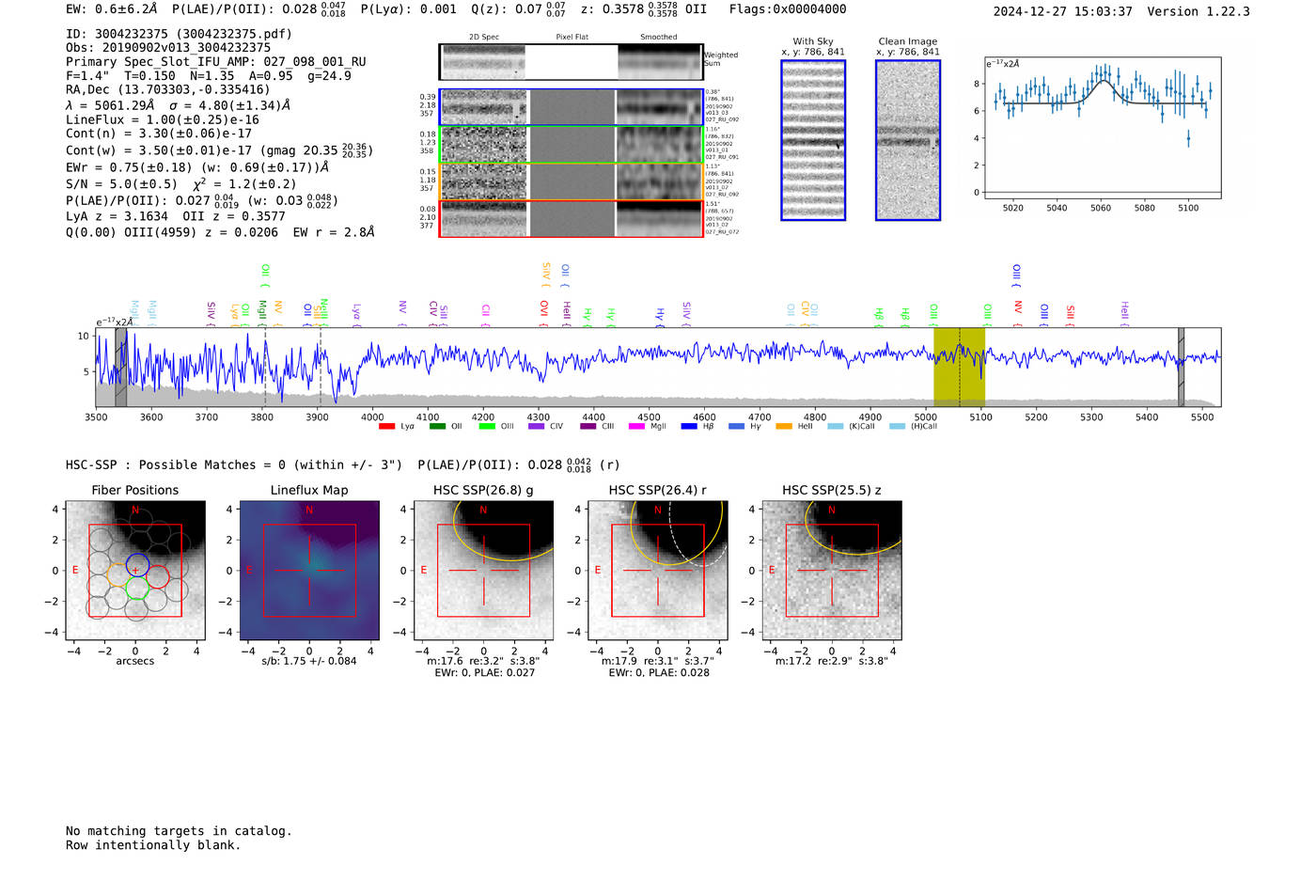The height and width of the screenshot is (896, 1316).
Task: Click the Fiber Positions plot title
Action: coord(135,491)
